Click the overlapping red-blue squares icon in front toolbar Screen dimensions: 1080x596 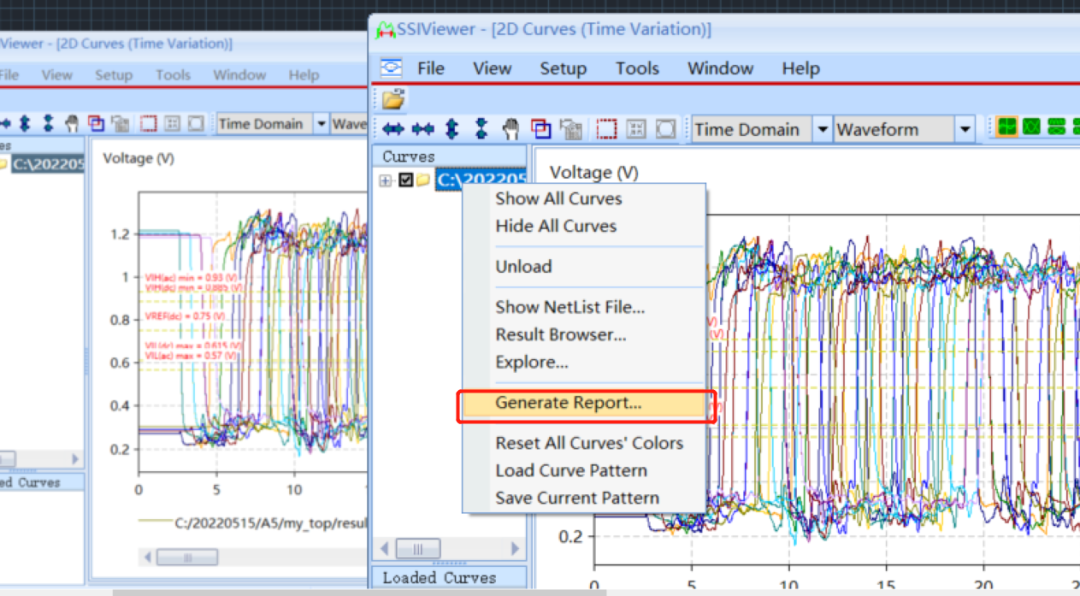(x=541, y=129)
